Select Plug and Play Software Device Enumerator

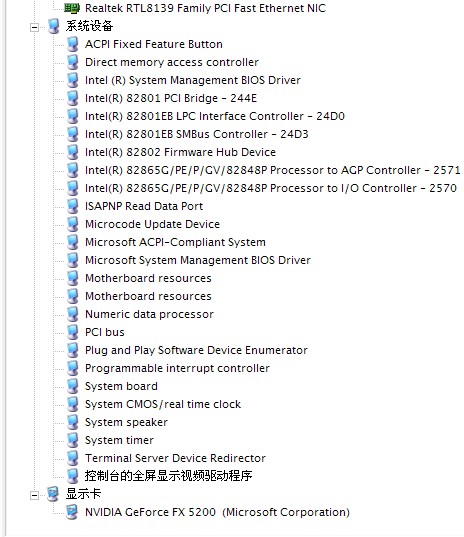pos(196,350)
